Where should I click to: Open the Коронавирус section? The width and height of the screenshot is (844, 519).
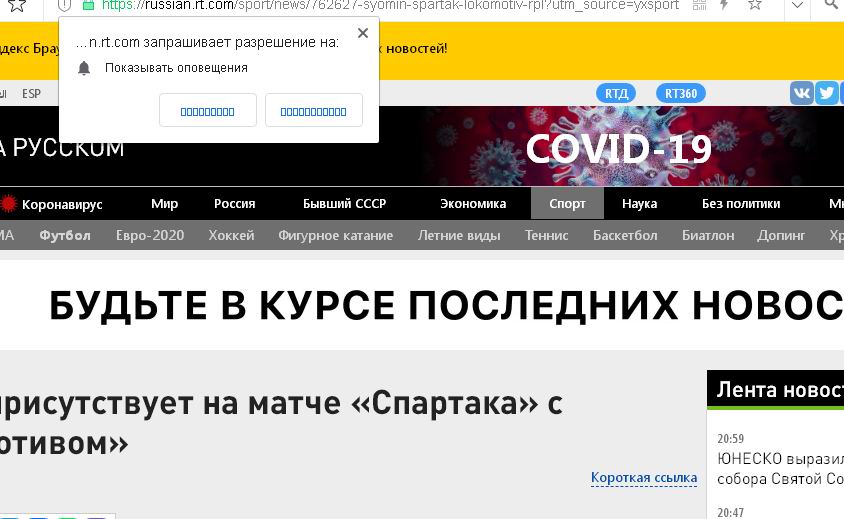[52, 204]
